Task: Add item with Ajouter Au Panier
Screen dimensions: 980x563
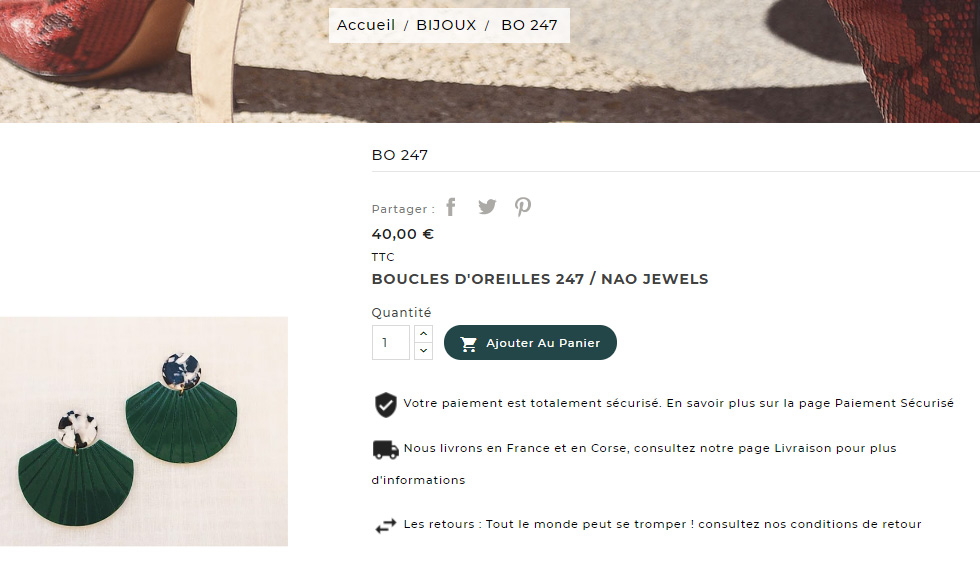Action: tap(530, 342)
